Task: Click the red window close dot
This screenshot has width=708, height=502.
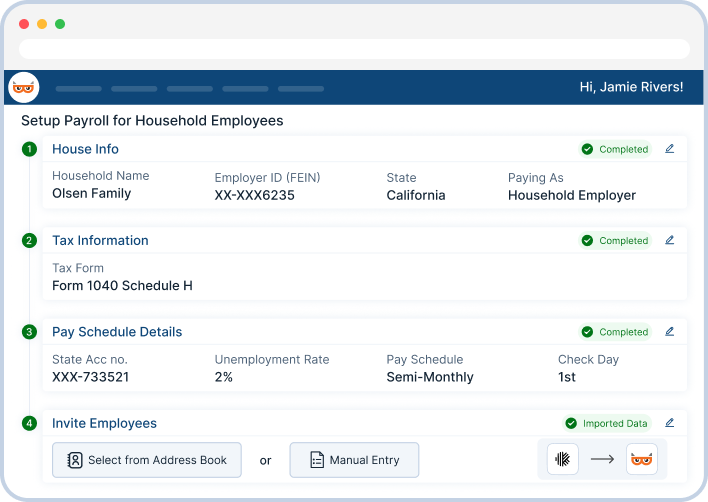Action: pyautogui.click(x=24, y=24)
